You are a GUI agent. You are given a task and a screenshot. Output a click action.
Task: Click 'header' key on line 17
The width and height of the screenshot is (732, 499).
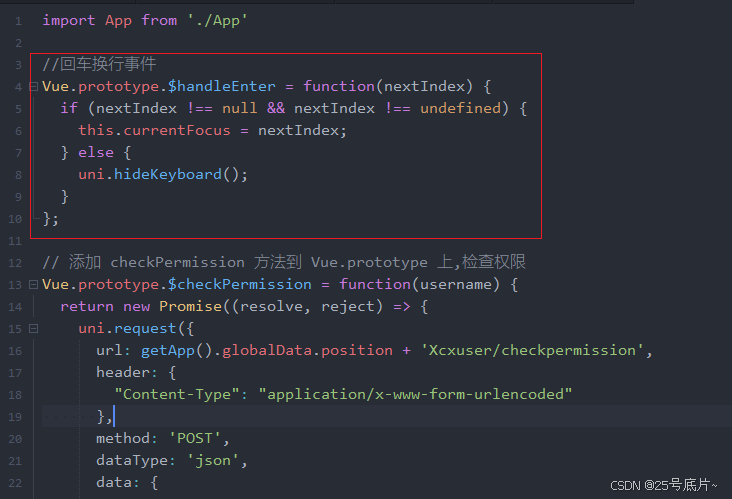tap(123, 372)
